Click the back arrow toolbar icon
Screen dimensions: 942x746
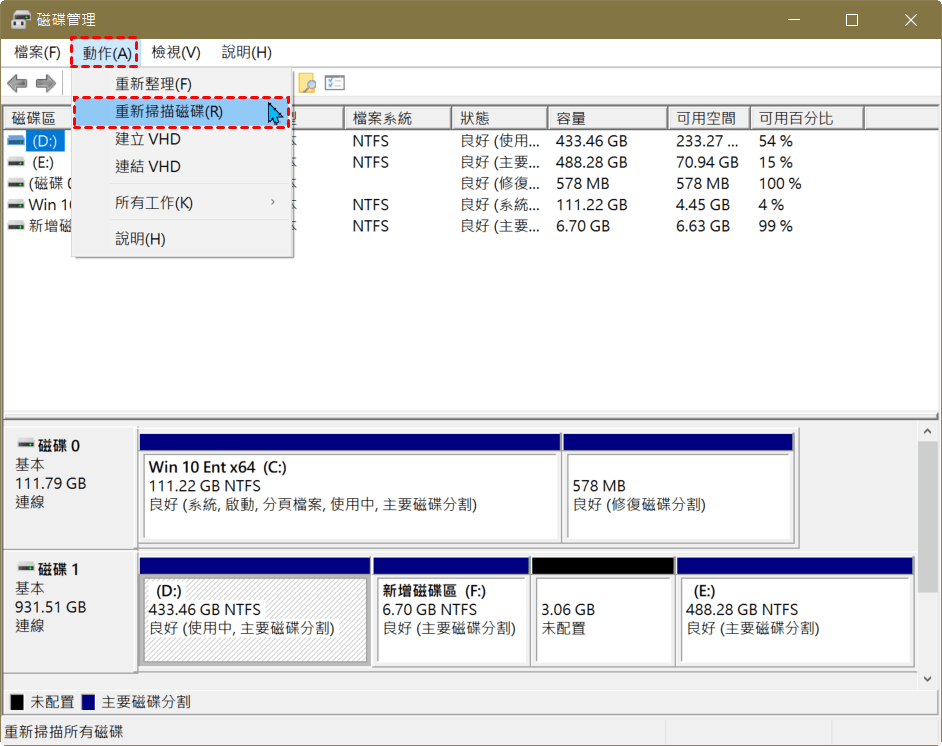coord(17,83)
